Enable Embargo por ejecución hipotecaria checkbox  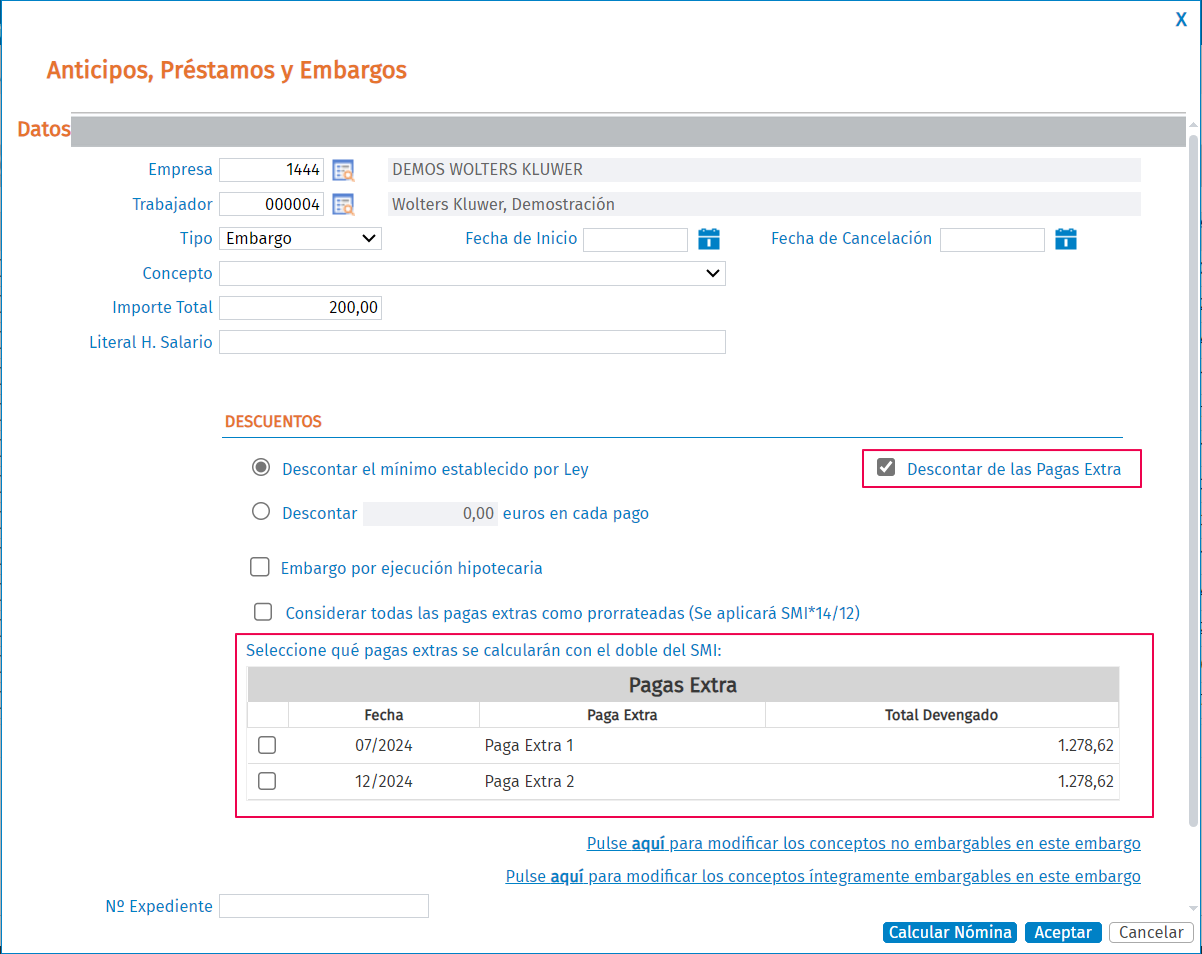tap(260, 568)
